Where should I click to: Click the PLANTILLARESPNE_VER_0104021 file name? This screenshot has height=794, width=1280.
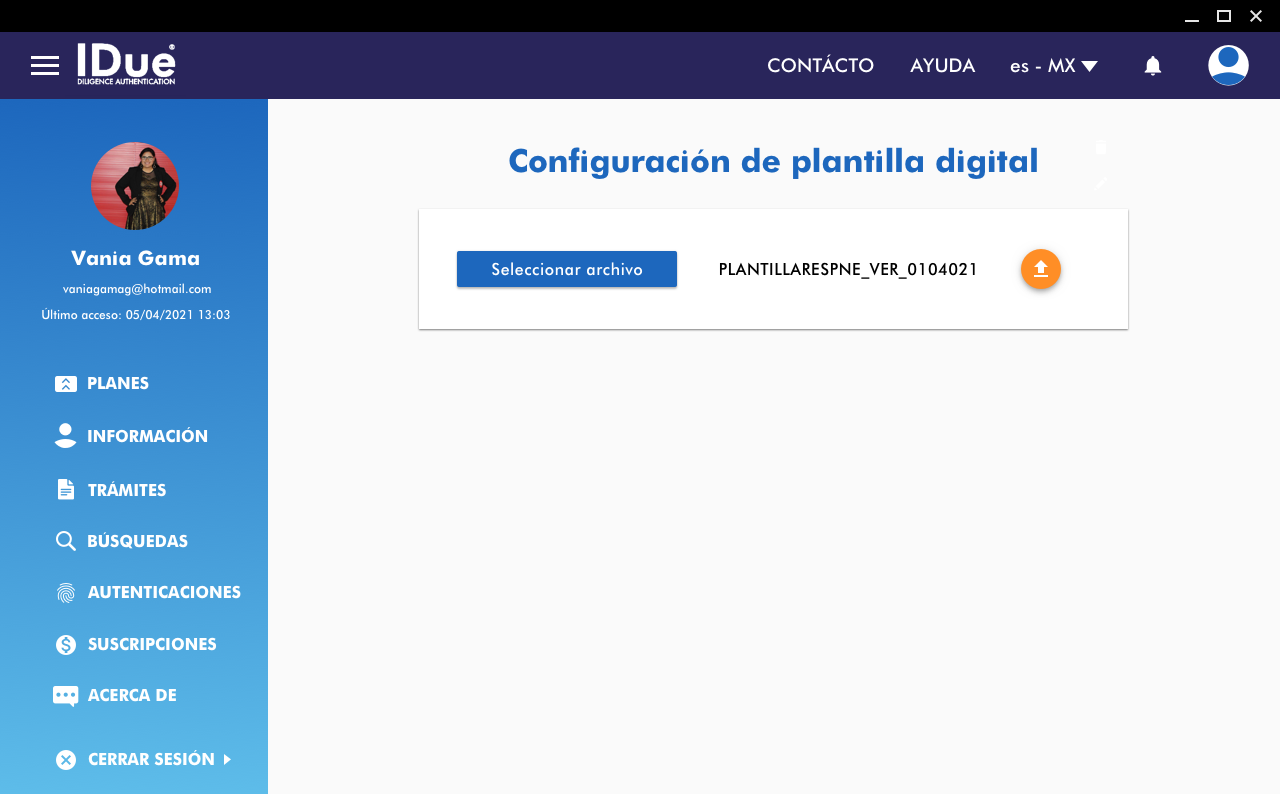(848, 269)
